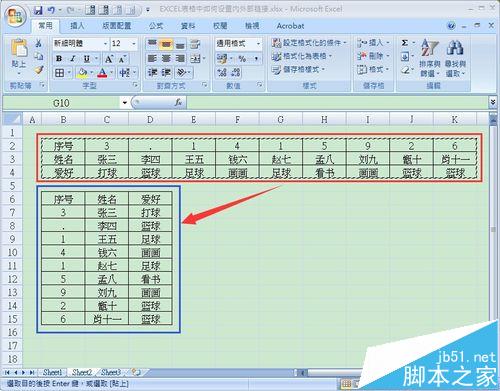Image resolution: width=500 pixels, height=391 pixels.
Task: Open Cell Styles (儲存格樣式) menu
Action: click(298, 69)
